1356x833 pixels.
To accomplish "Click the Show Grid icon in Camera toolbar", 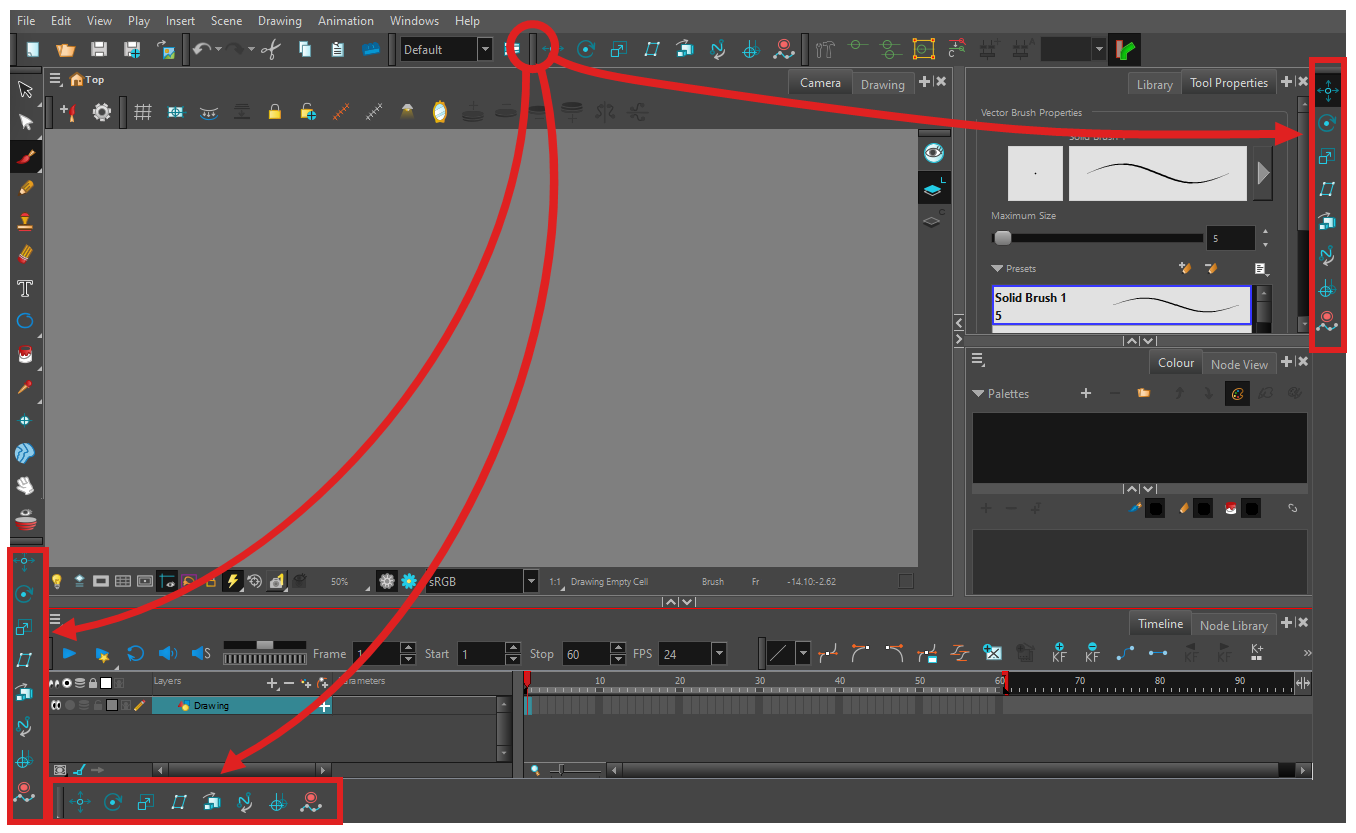I will [143, 112].
